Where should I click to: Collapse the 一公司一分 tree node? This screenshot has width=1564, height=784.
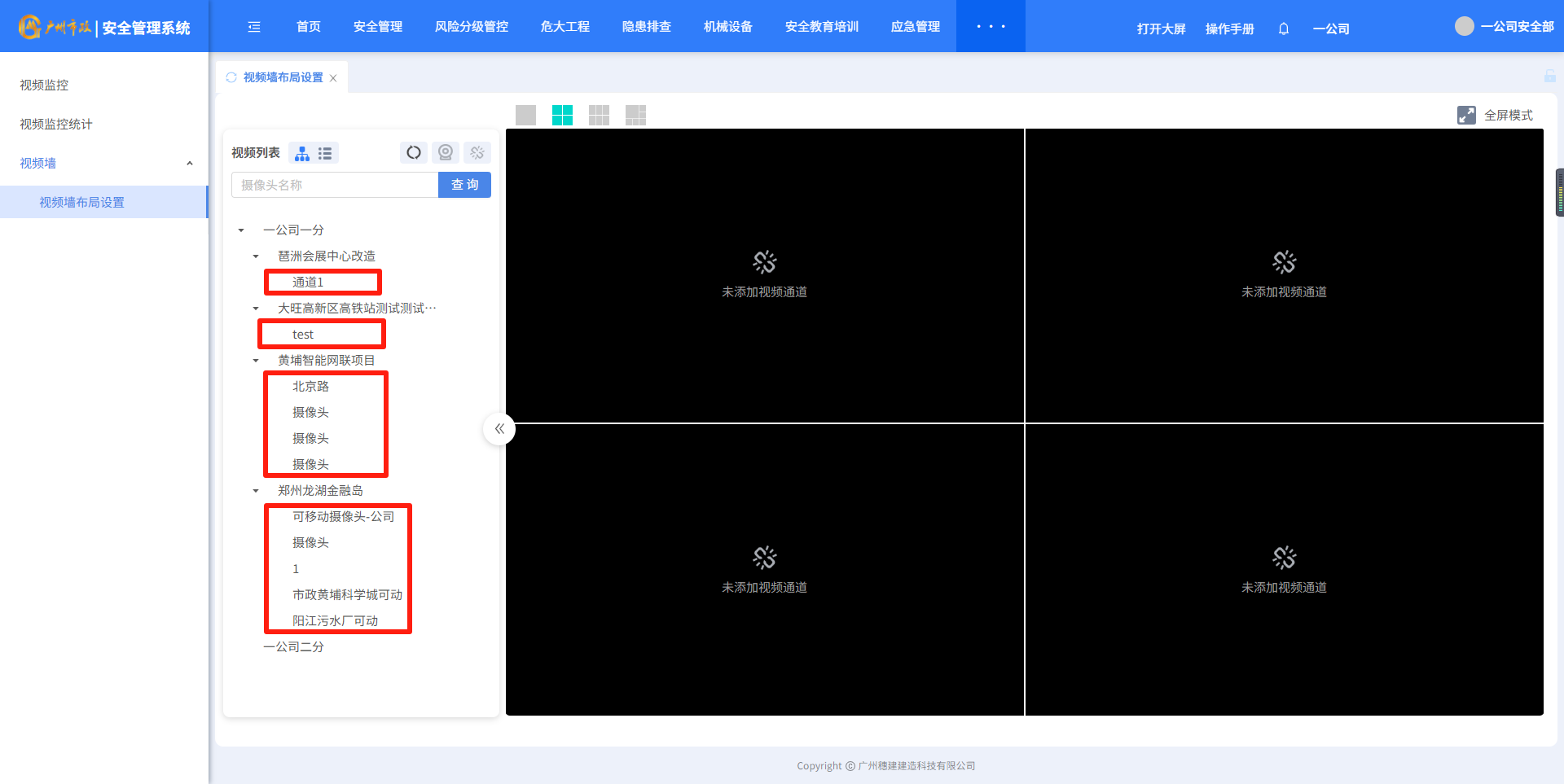click(241, 230)
